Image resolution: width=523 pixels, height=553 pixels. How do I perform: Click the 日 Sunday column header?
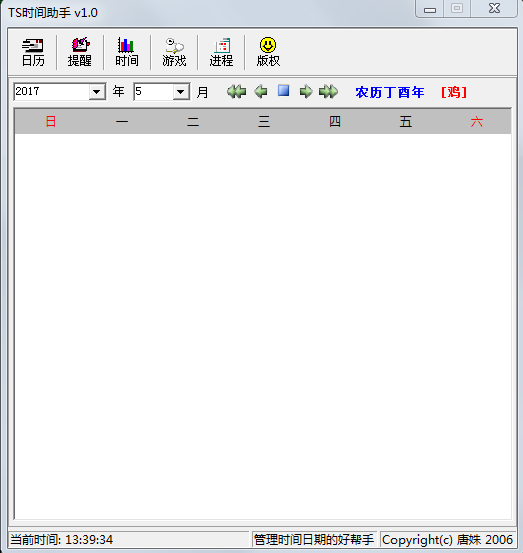point(51,122)
